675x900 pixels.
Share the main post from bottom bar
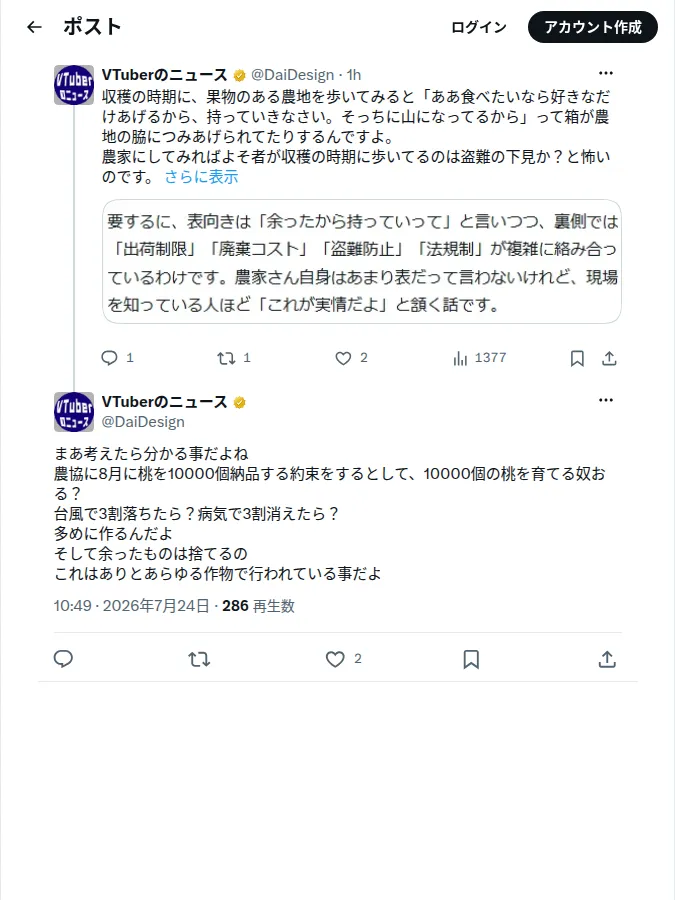(x=607, y=660)
